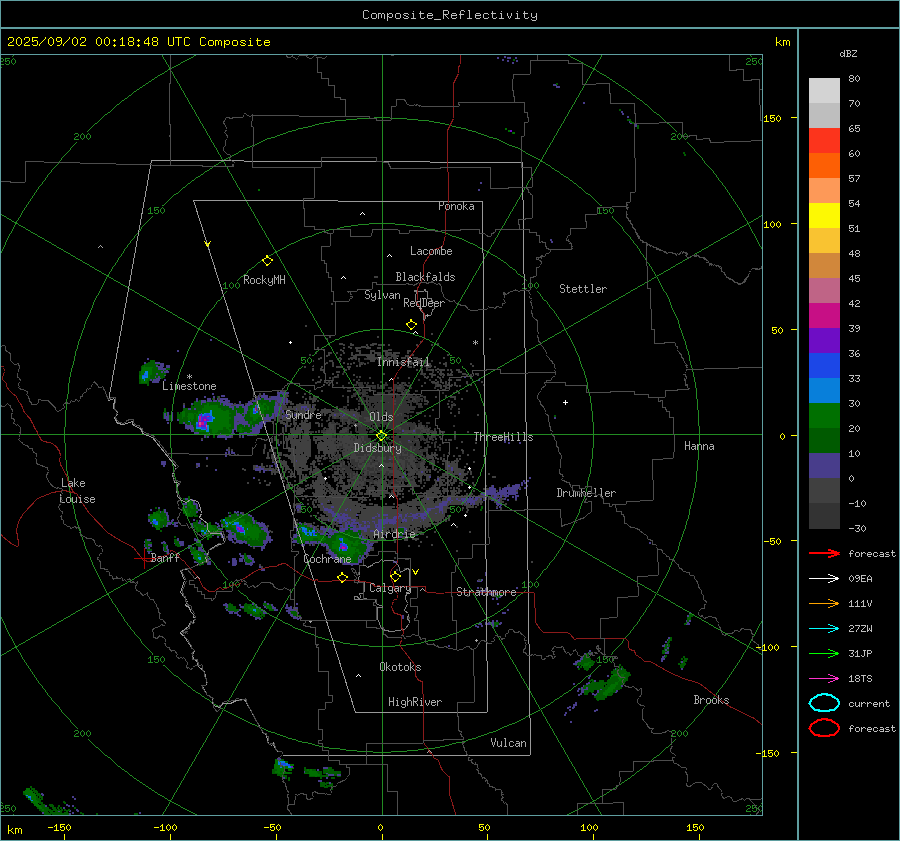The width and height of the screenshot is (900, 841).
Task: Click the cyan current ellipse icon
Action: (824, 703)
